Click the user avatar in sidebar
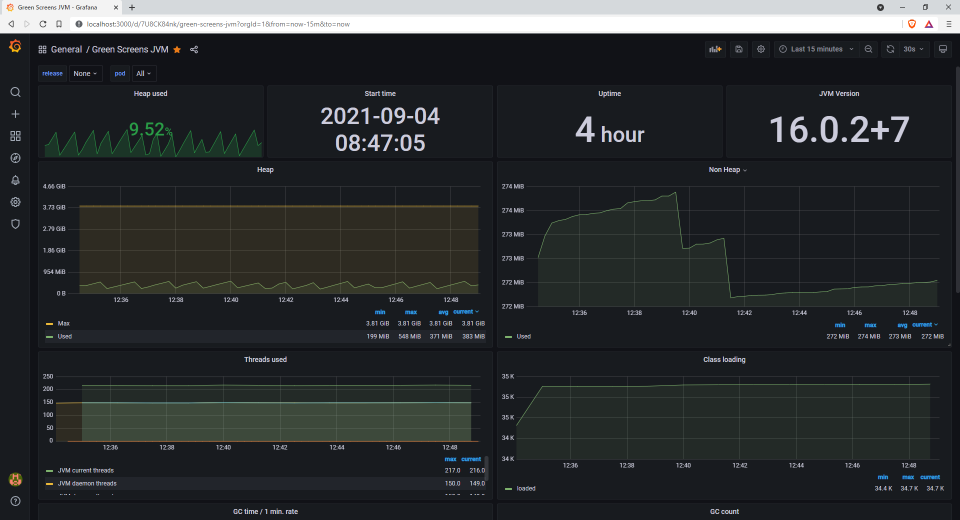960x520 pixels. click(x=15, y=479)
